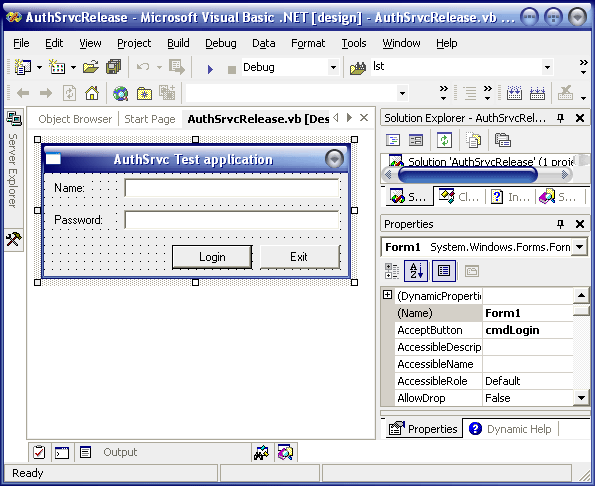Toggle Alphabetic sort in Properties
The height and width of the screenshot is (486, 595).
click(416, 271)
